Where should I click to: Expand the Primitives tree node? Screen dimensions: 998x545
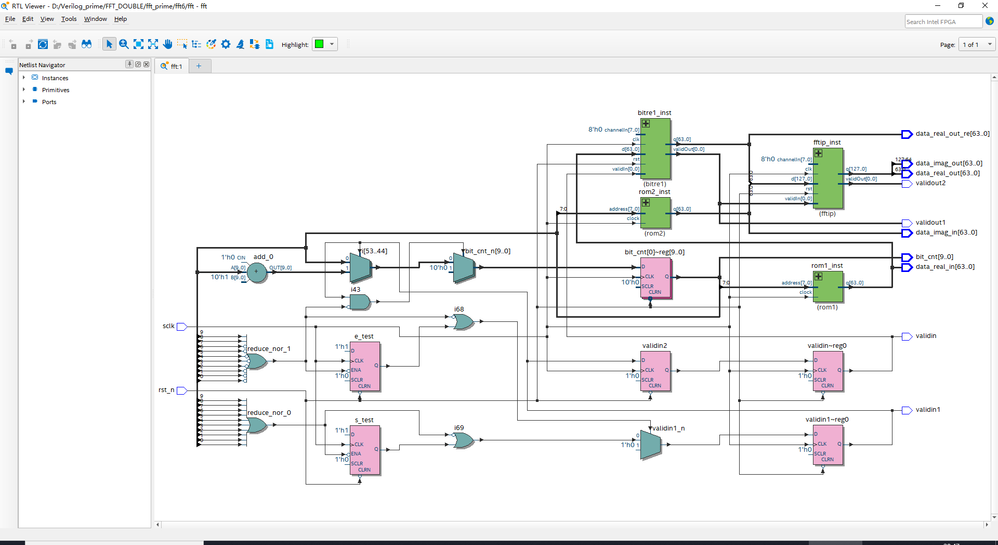pyautogui.click(x=24, y=89)
